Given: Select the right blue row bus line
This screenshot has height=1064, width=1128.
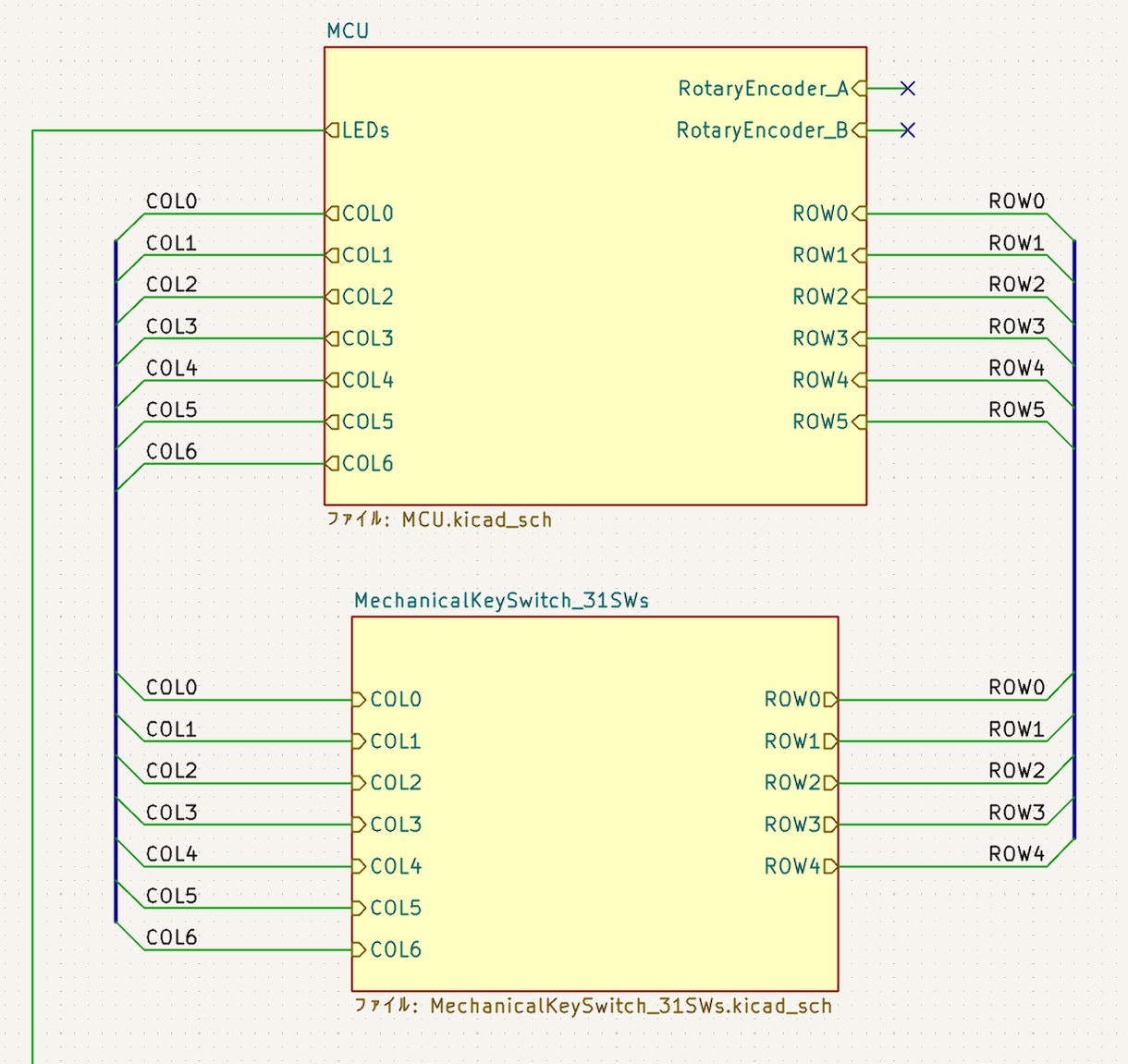Looking at the screenshot, I should click(x=1074, y=539).
